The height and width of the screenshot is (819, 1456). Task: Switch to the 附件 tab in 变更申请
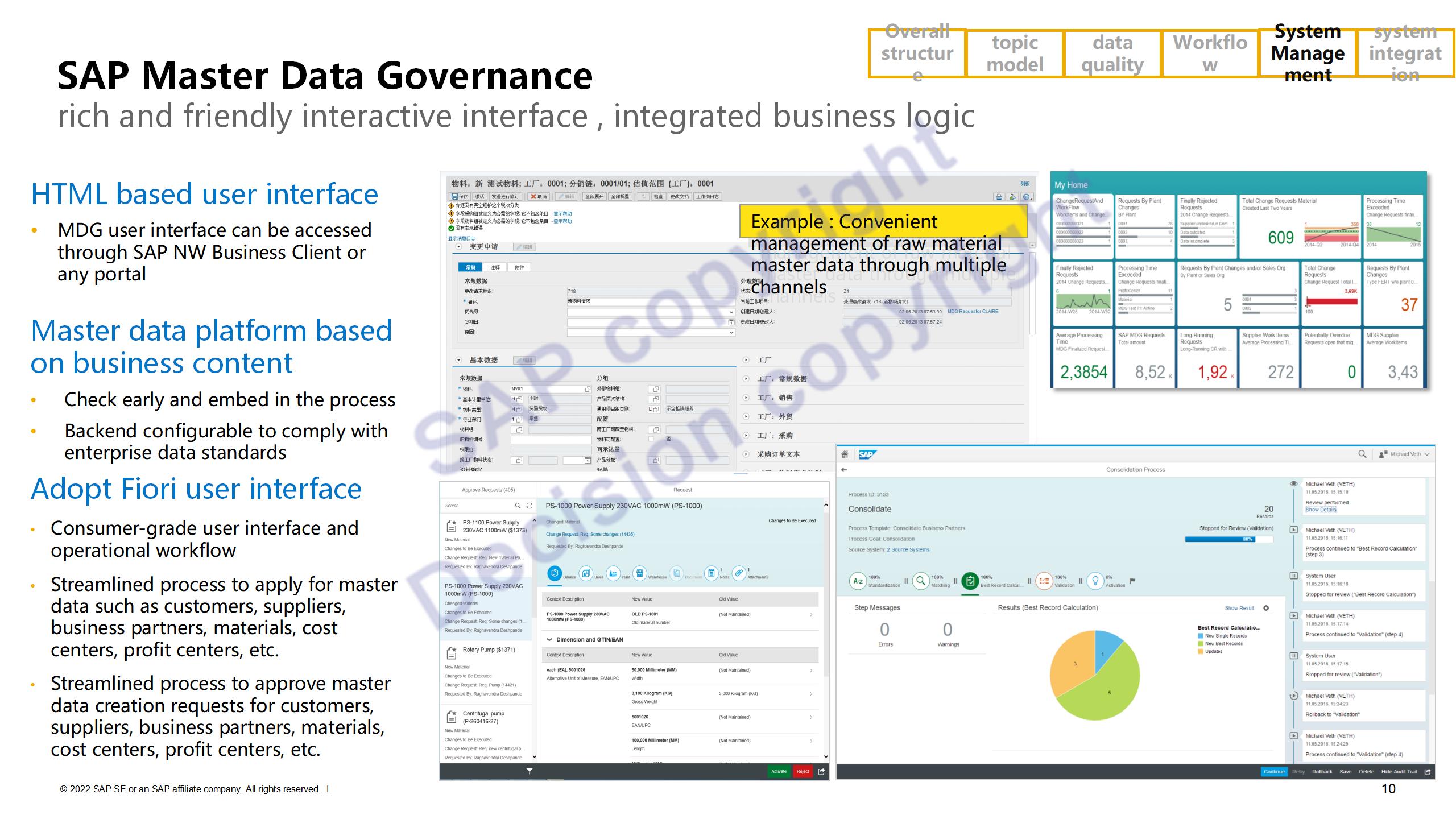pyautogui.click(x=519, y=267)
